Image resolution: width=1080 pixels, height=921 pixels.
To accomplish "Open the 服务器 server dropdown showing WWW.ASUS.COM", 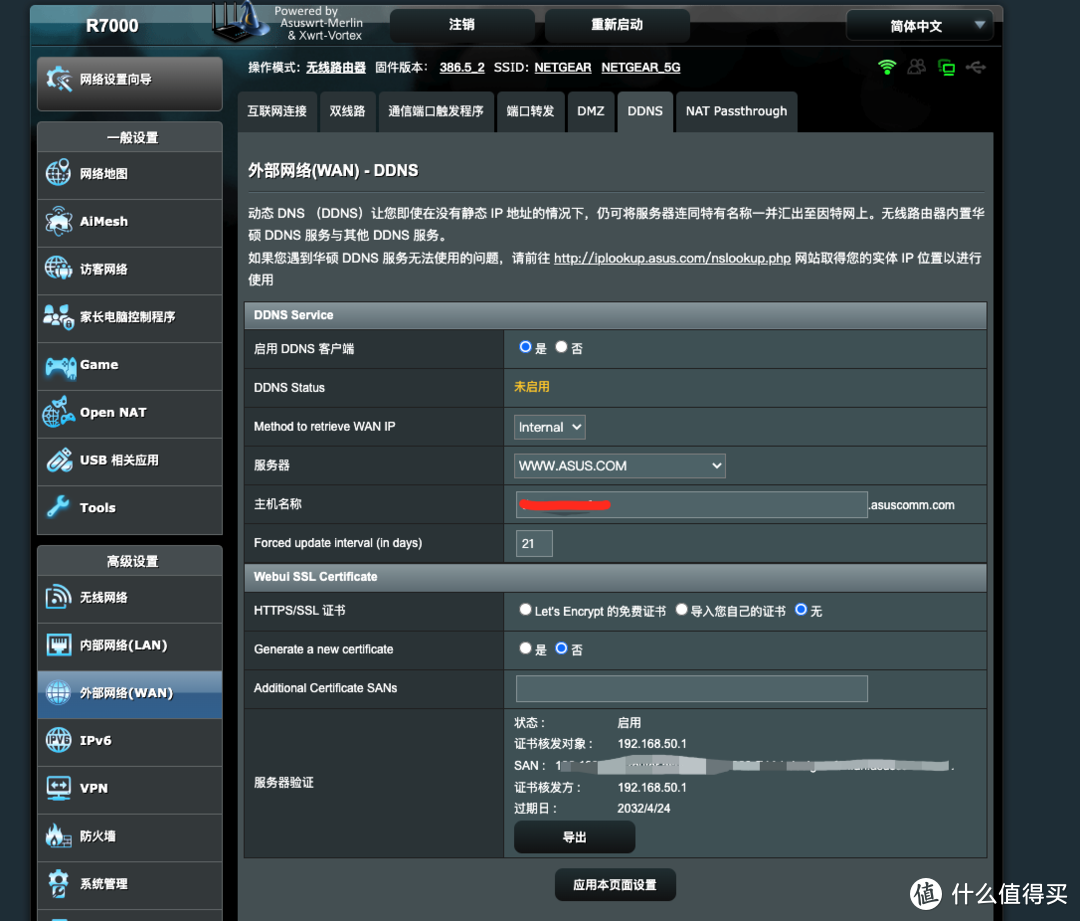I will (x=619, y=465).
